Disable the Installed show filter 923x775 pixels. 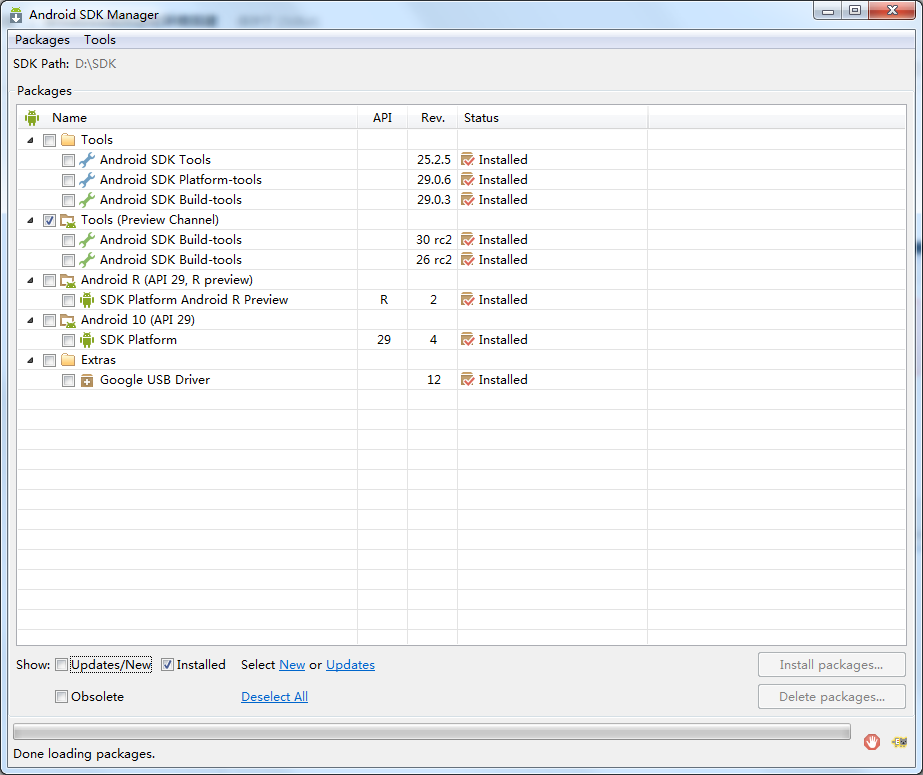click(x=167, y=665)
